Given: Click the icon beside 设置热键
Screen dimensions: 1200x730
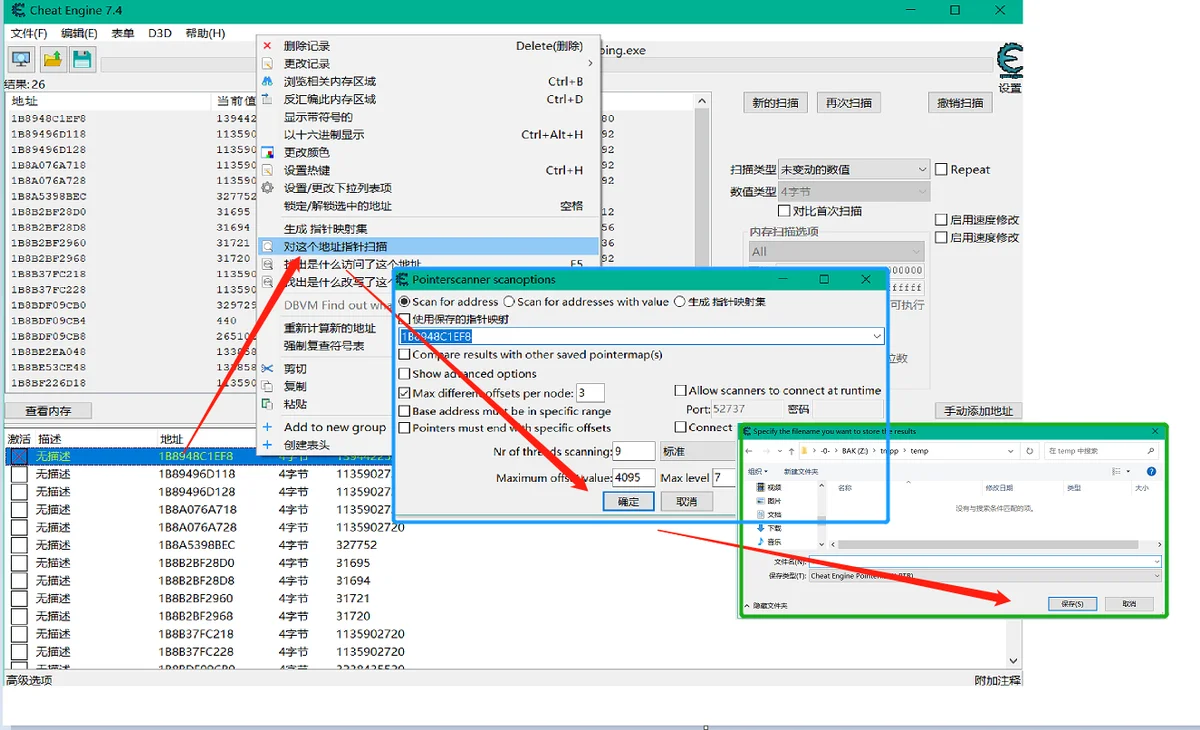Looking at the screenshot, I should click(267, 170).
